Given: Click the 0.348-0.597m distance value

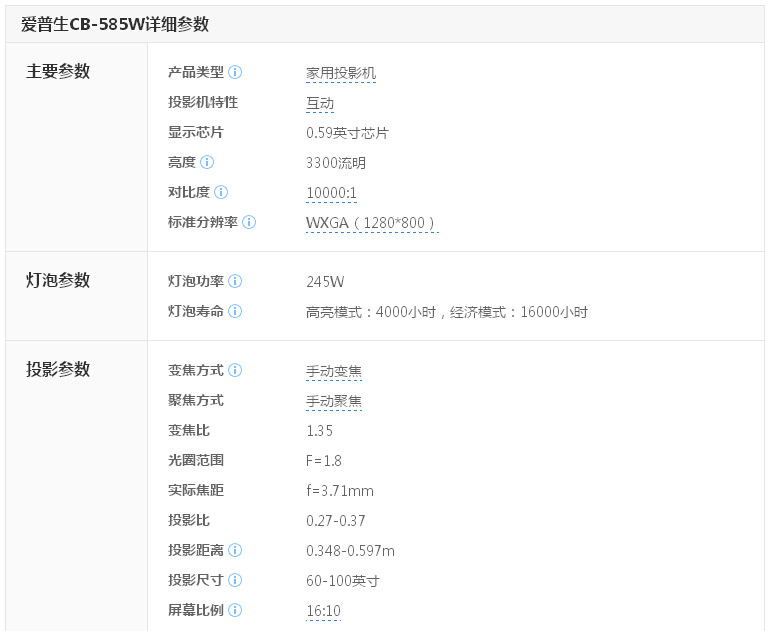Looking at the screenshot, I should [x=350, y=551].
